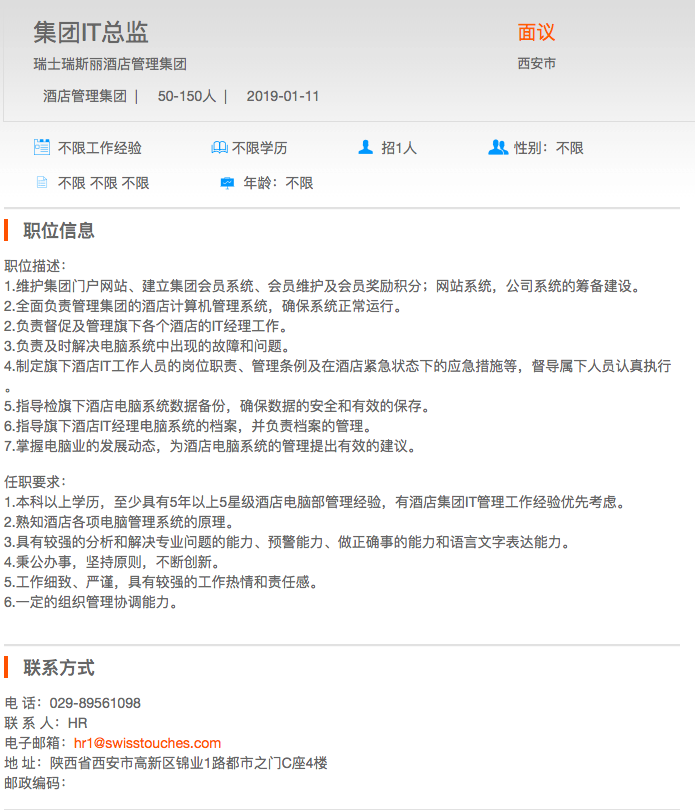This screenshot has width=695, height=810.
Task: Click the document icon before 不限 不限 不限
Action: click(41, 183)
